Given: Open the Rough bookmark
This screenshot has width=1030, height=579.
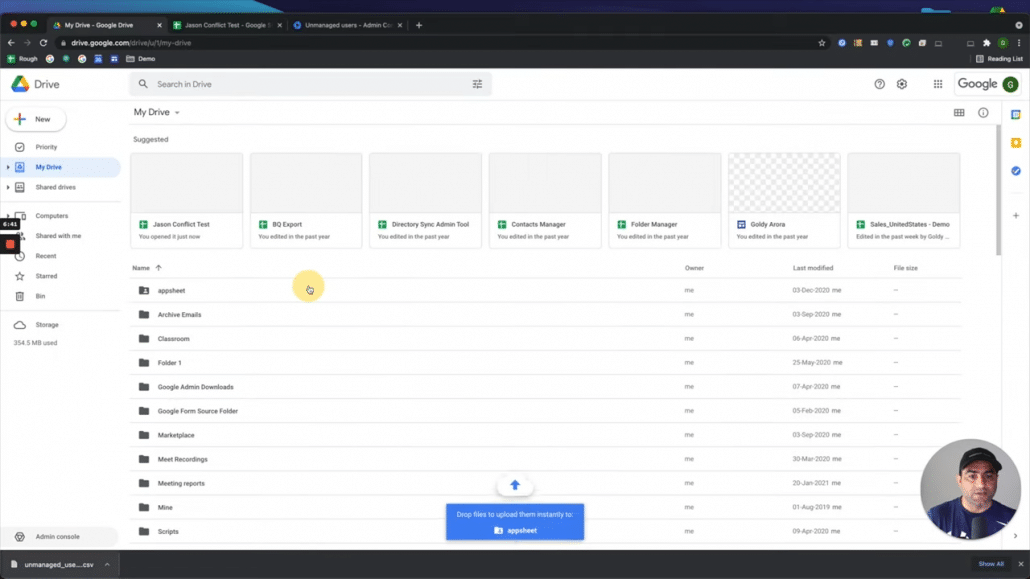Looking at the screenshot, I should click(22, 58).
